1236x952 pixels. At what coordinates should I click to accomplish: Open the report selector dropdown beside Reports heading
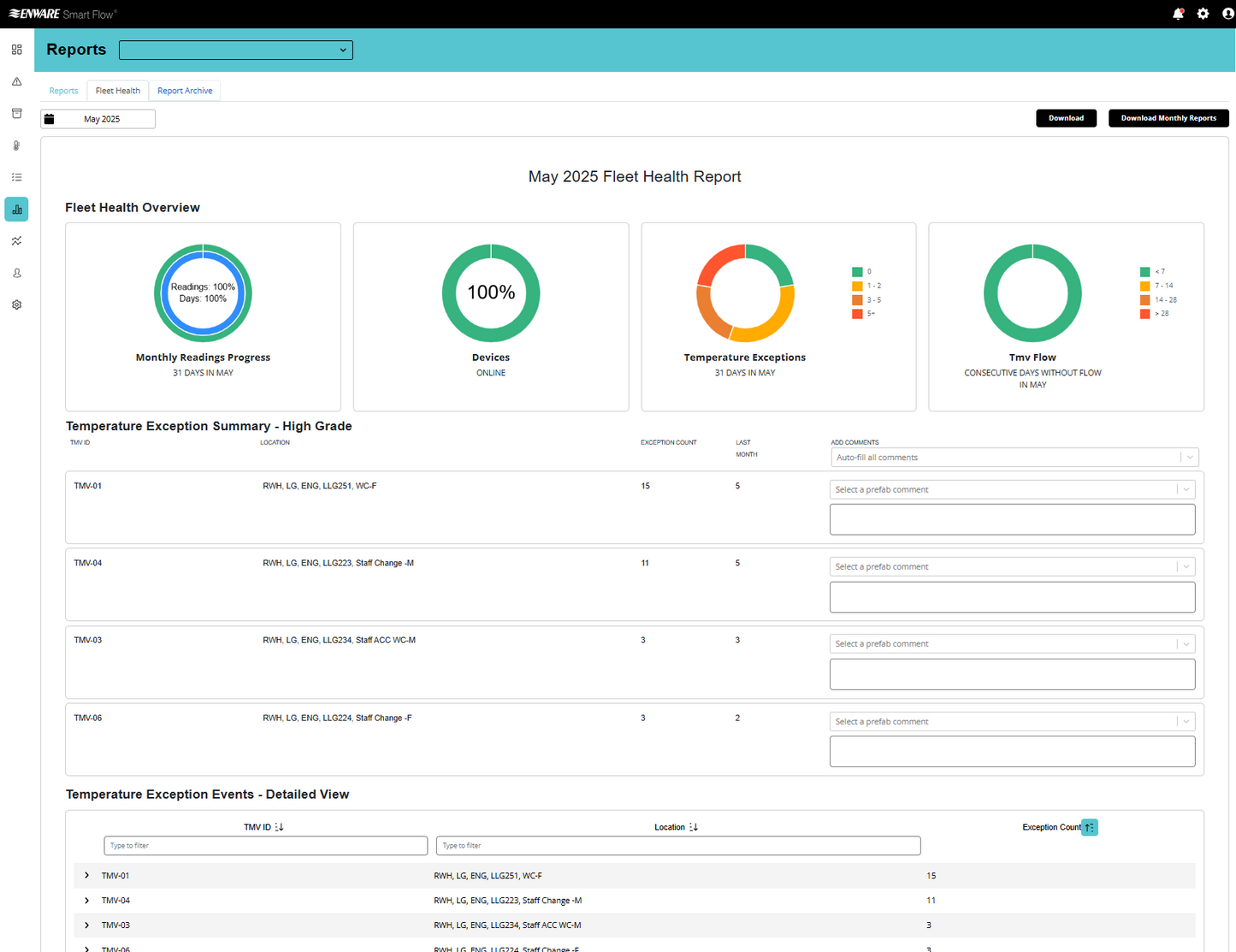[235, 50]
